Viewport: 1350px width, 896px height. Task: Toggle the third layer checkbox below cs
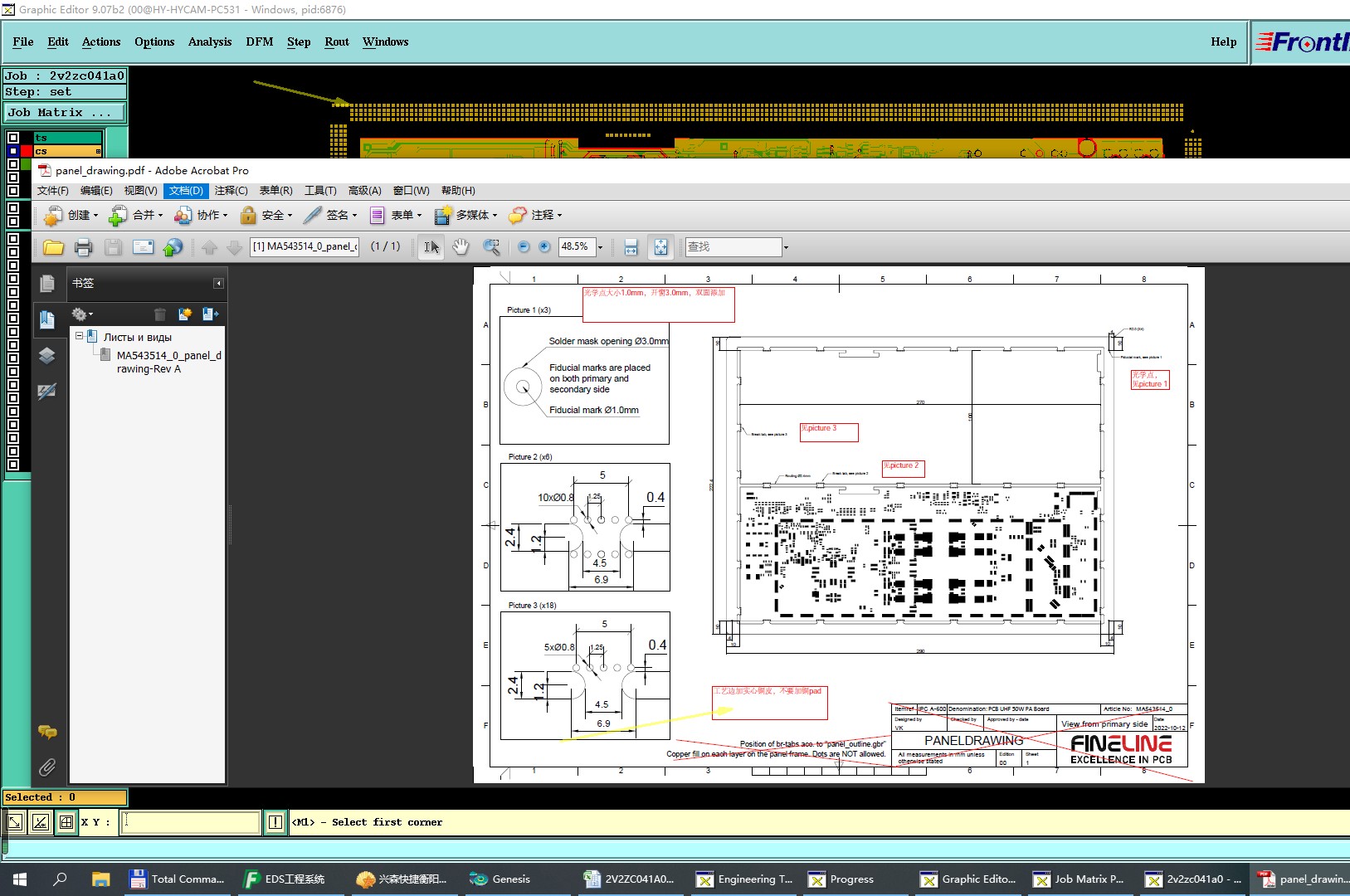(x=13, y=164)
